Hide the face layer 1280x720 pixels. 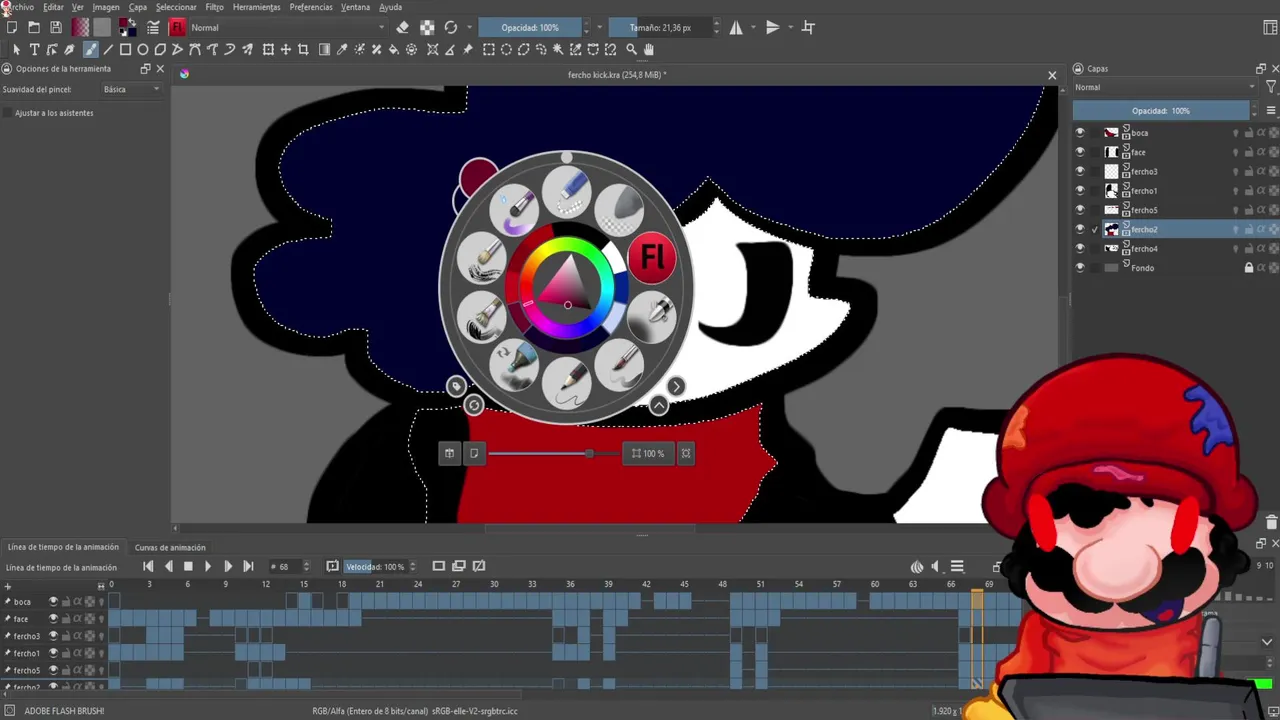point(1079,152)
